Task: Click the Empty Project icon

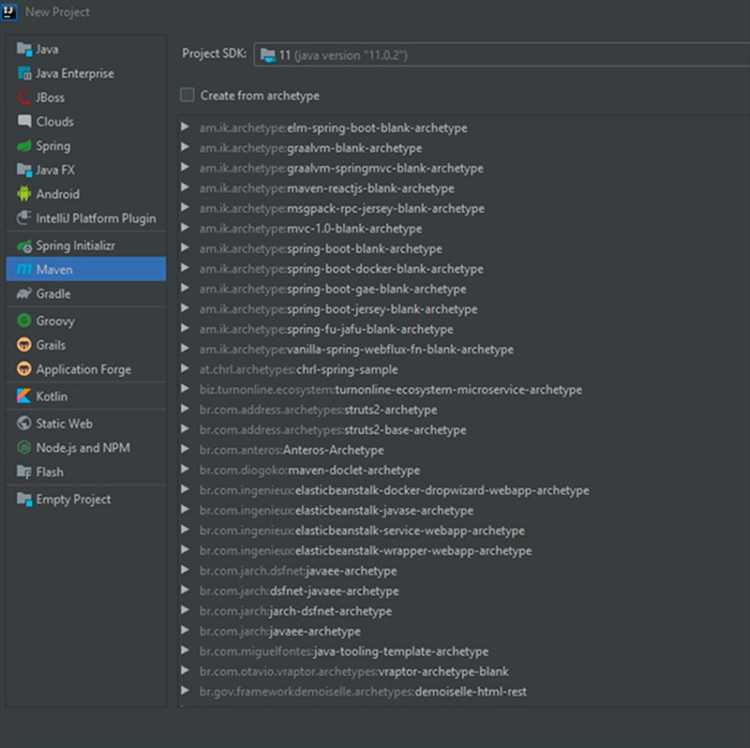Action: (x=24, y=499)
